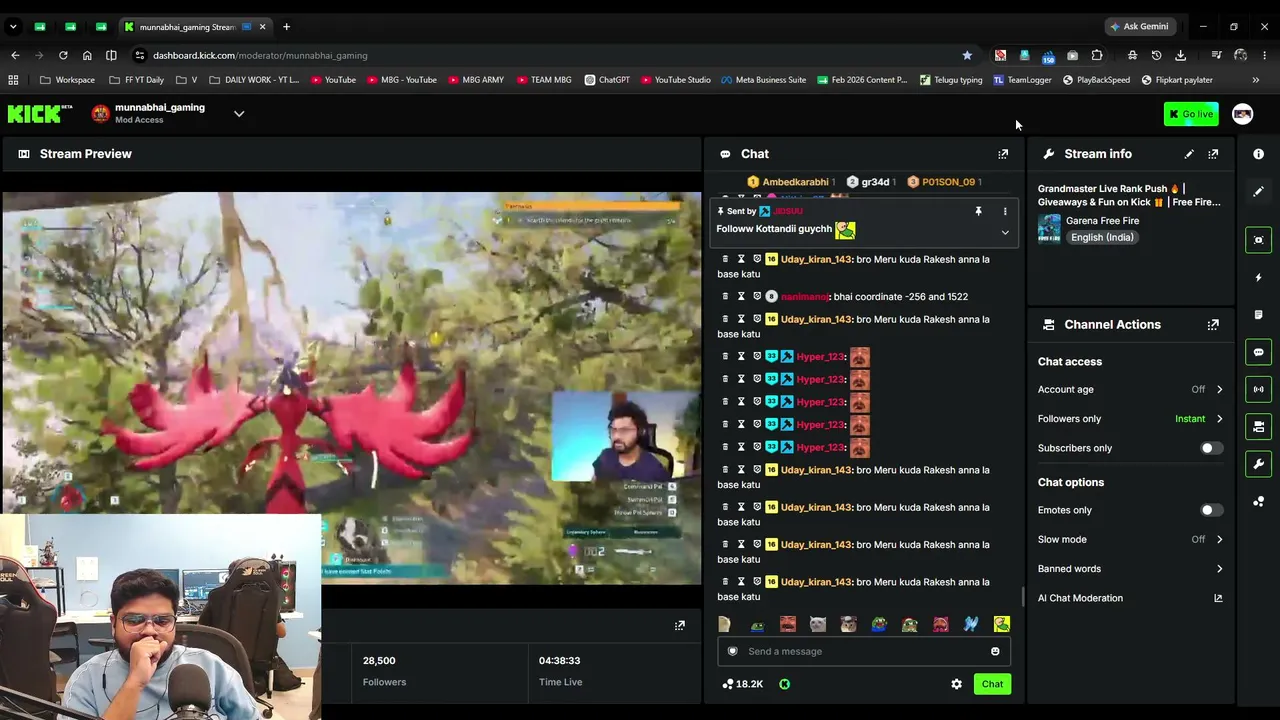The height and width of the screenshot is (720, 1280).
Task: Click the Garena Free Fire game thumbnail
Action: (x=1049, y=229)
